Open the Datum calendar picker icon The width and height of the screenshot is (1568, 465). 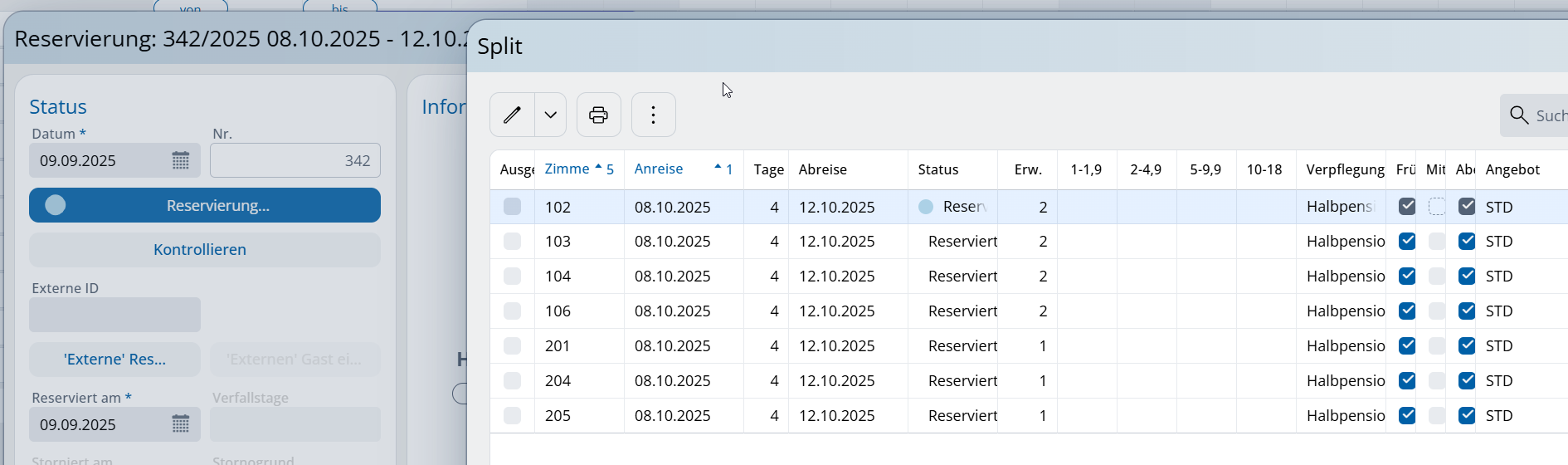tap(180, 160)
